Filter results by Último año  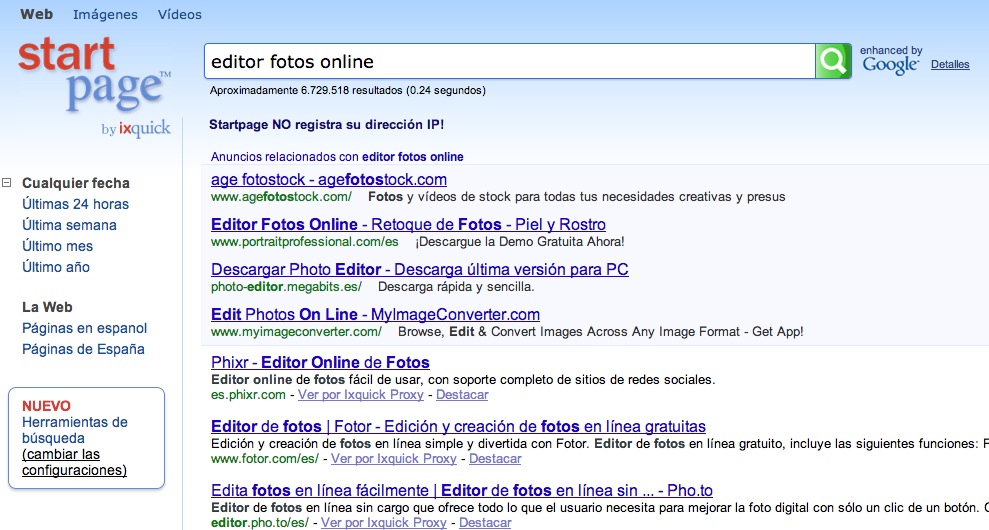(x=56, y=267)
